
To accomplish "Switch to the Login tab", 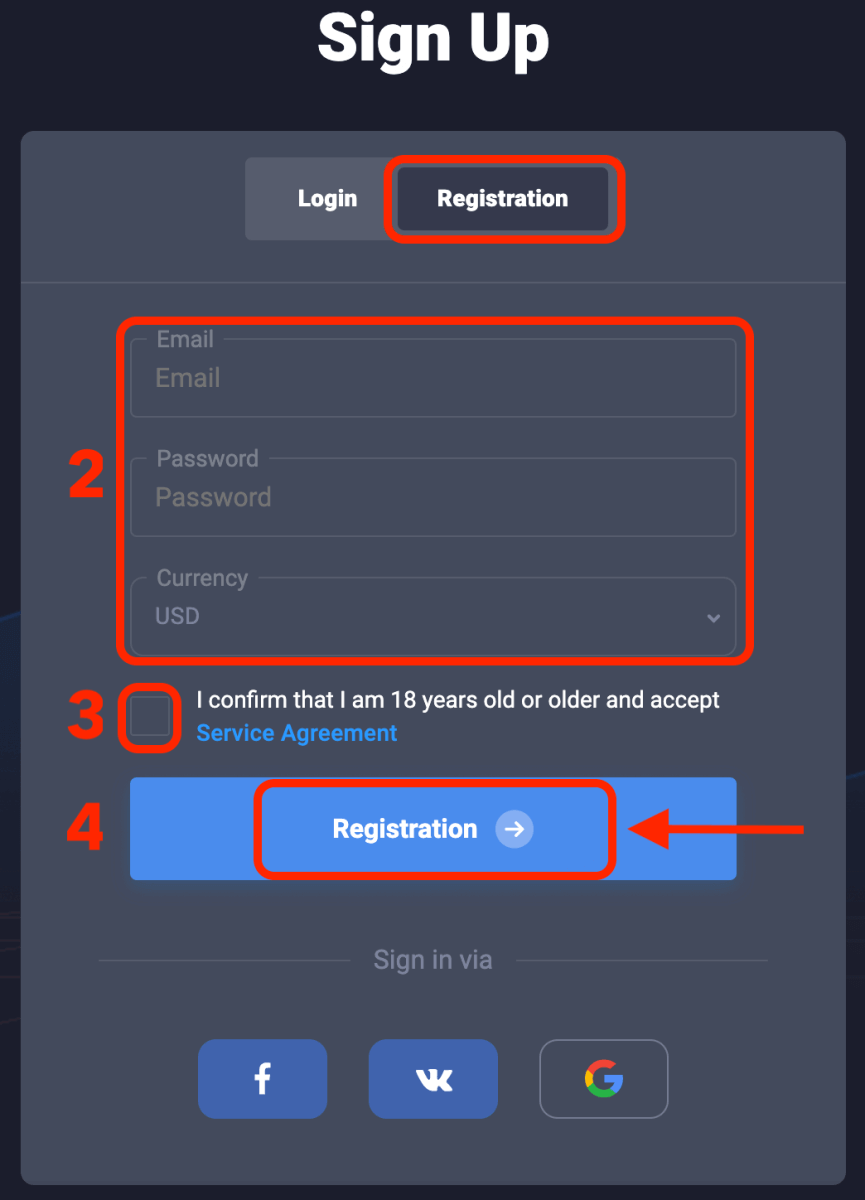I will [x=327, y=198].
